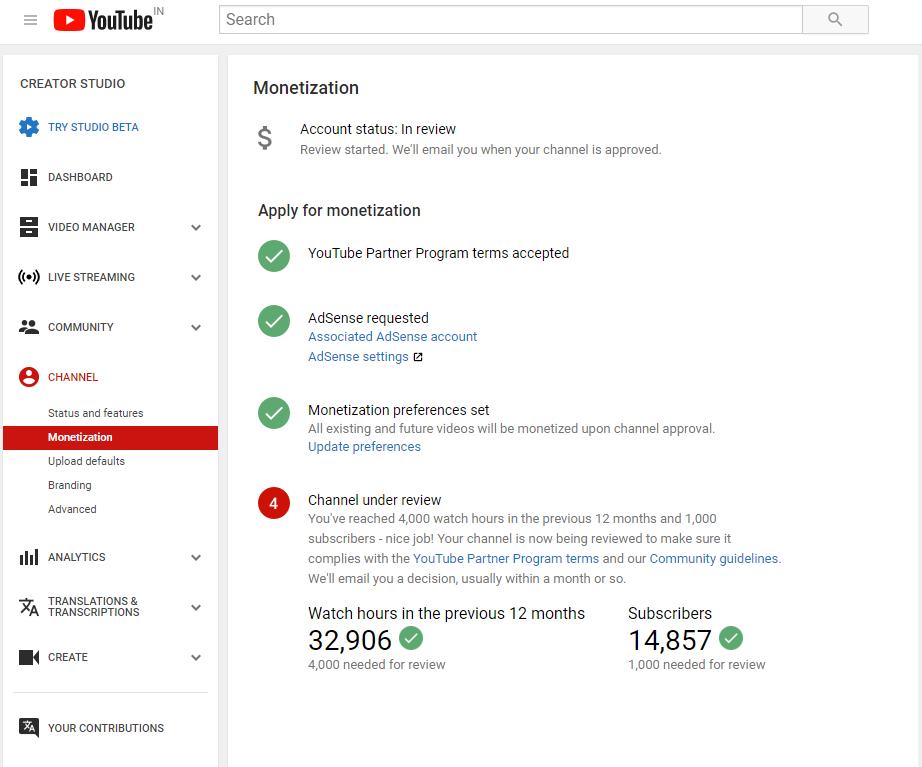Viewport: 922px width, 767px height.
Task: Click the checkmark next to 32,906 watch hours
Action: (x=411, y=638)
